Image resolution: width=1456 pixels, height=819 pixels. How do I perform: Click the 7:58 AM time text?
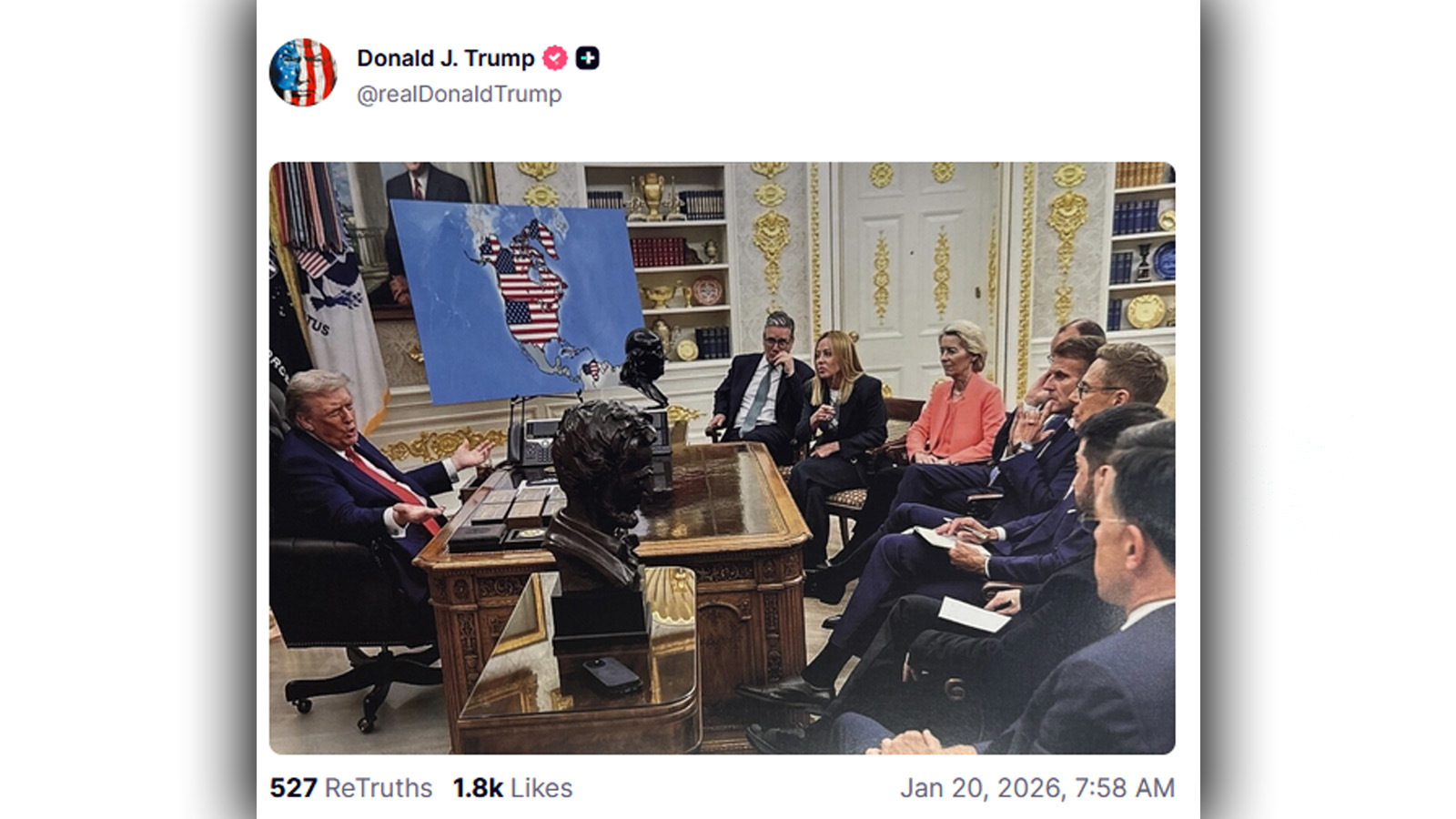coord(1125,787)
